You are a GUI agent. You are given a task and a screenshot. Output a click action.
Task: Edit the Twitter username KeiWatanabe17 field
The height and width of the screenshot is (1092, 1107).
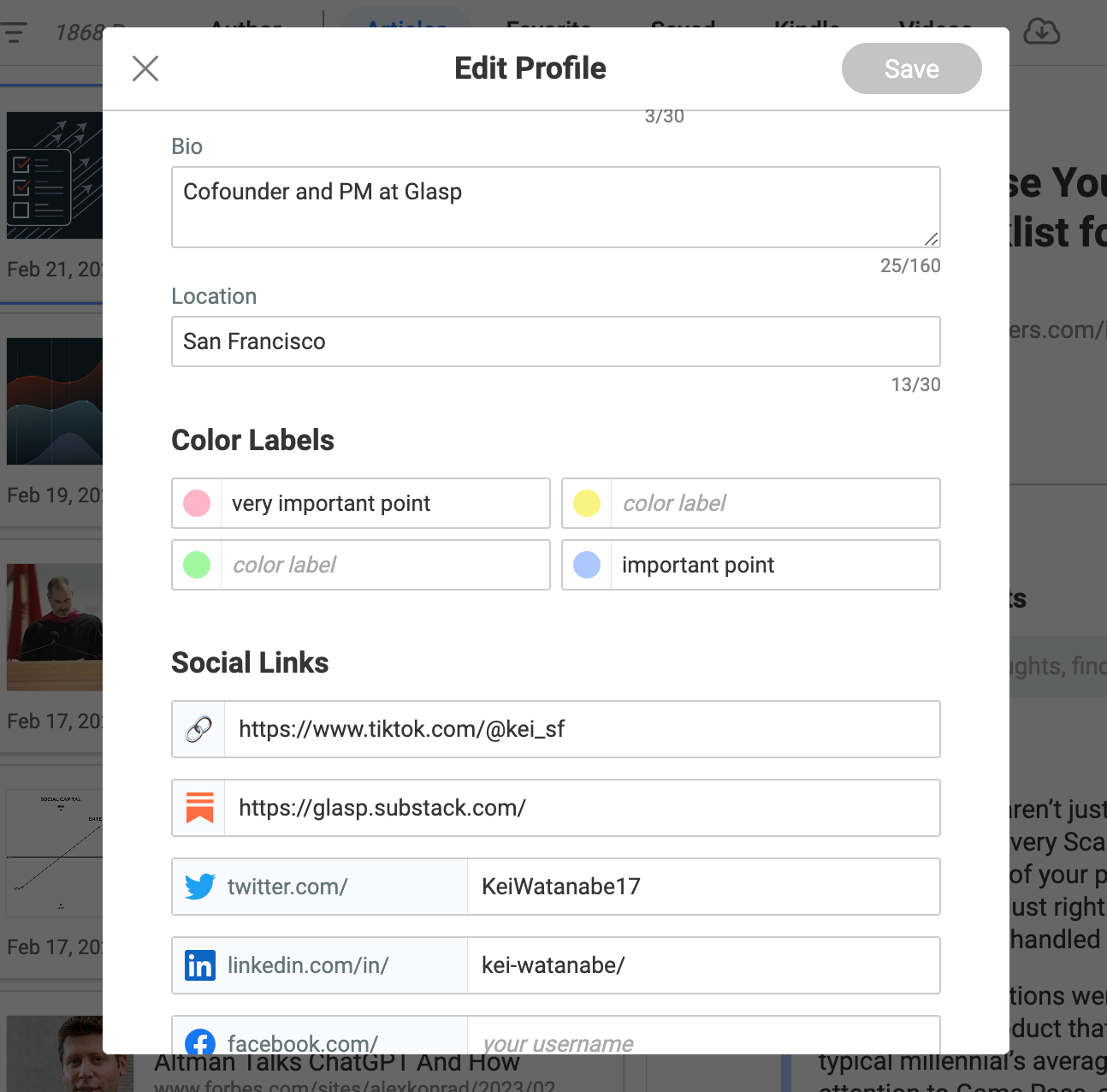coord(703,887)
